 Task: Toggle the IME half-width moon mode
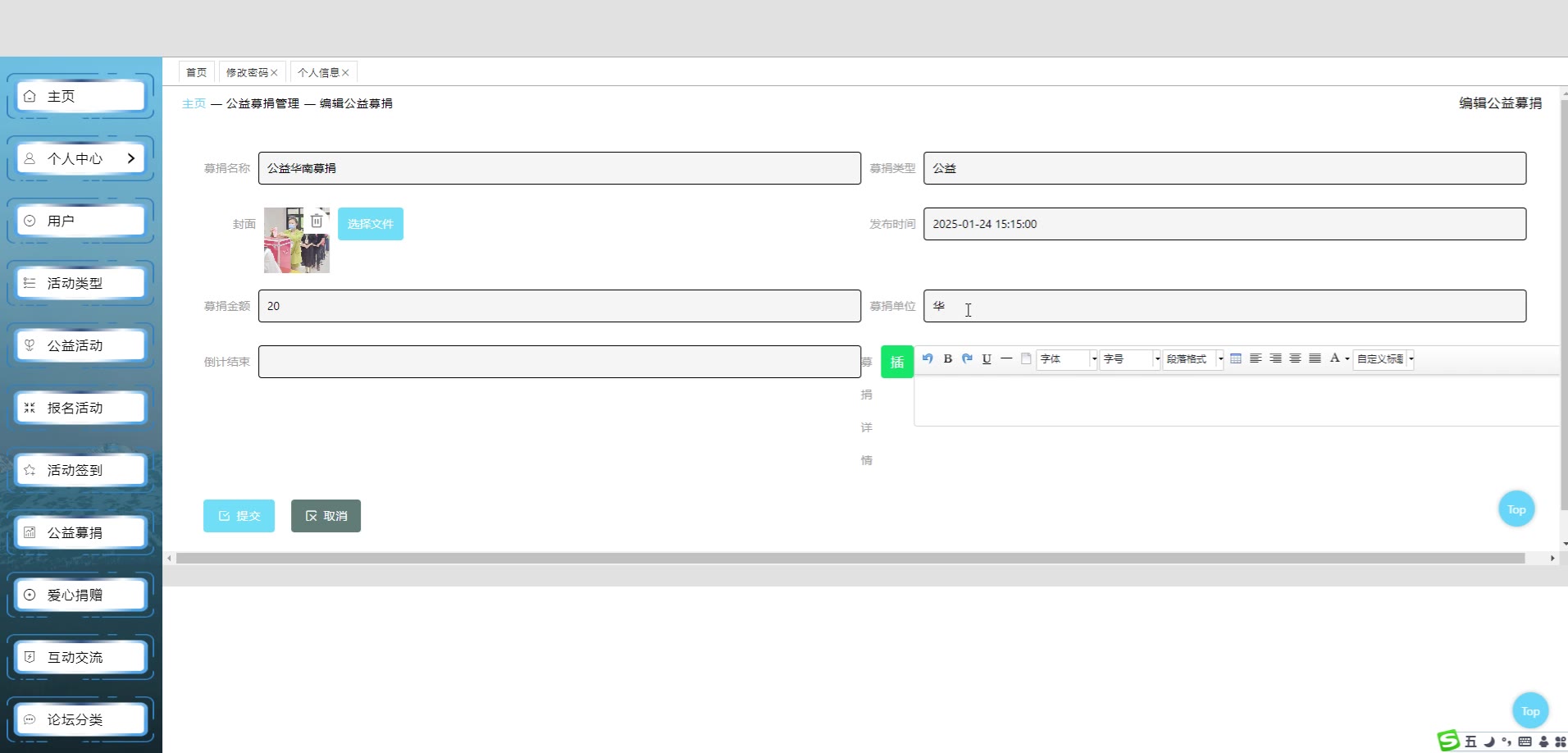(1488, 742)
